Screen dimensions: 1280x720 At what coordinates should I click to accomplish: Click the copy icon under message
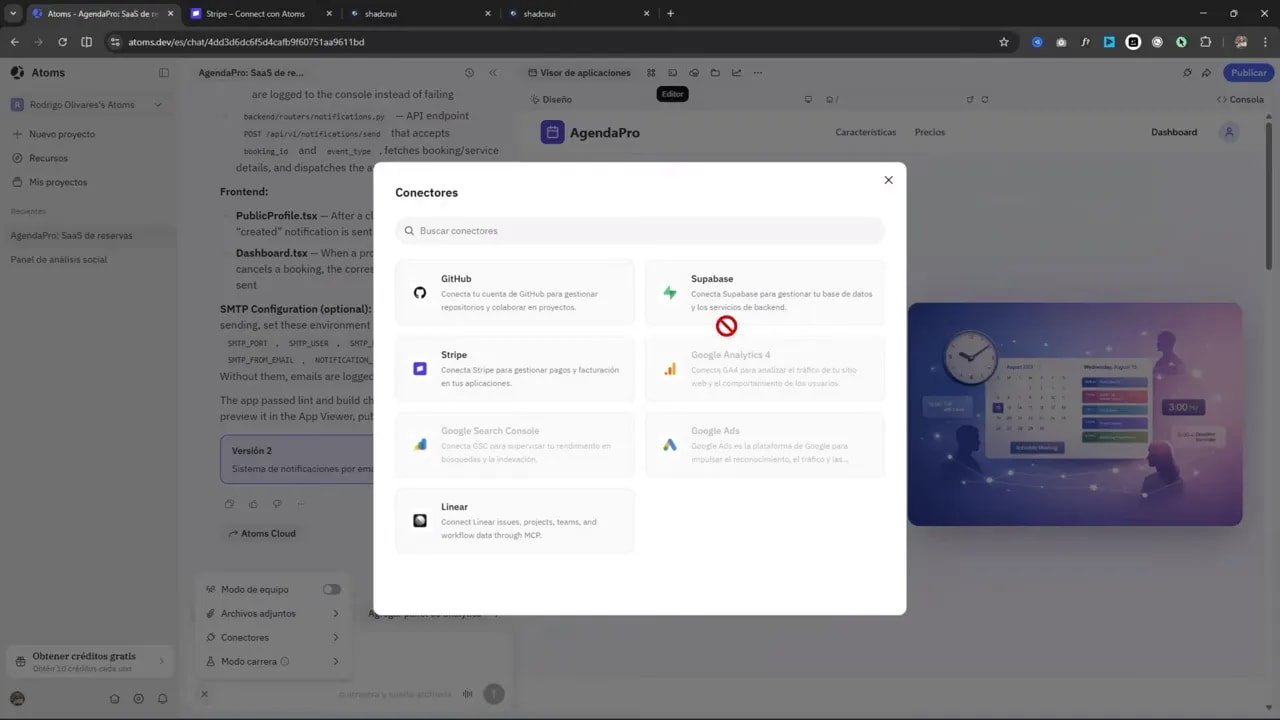pos(229,504)
